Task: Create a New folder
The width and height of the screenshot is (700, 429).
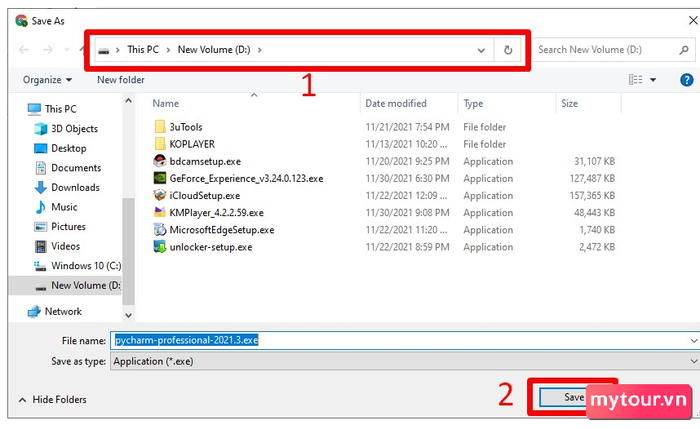Action: [121, 80]
